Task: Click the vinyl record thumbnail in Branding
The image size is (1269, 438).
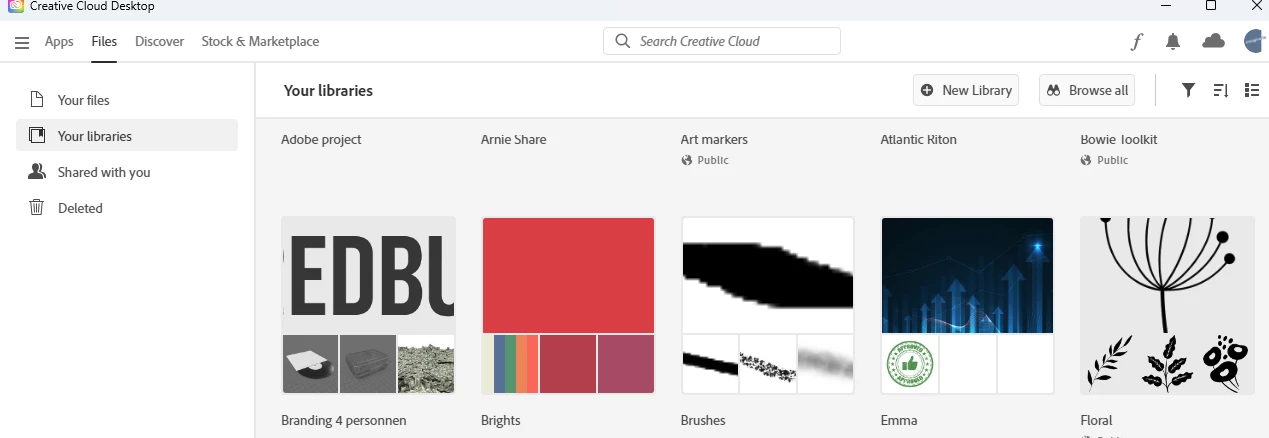Action: 310,364
